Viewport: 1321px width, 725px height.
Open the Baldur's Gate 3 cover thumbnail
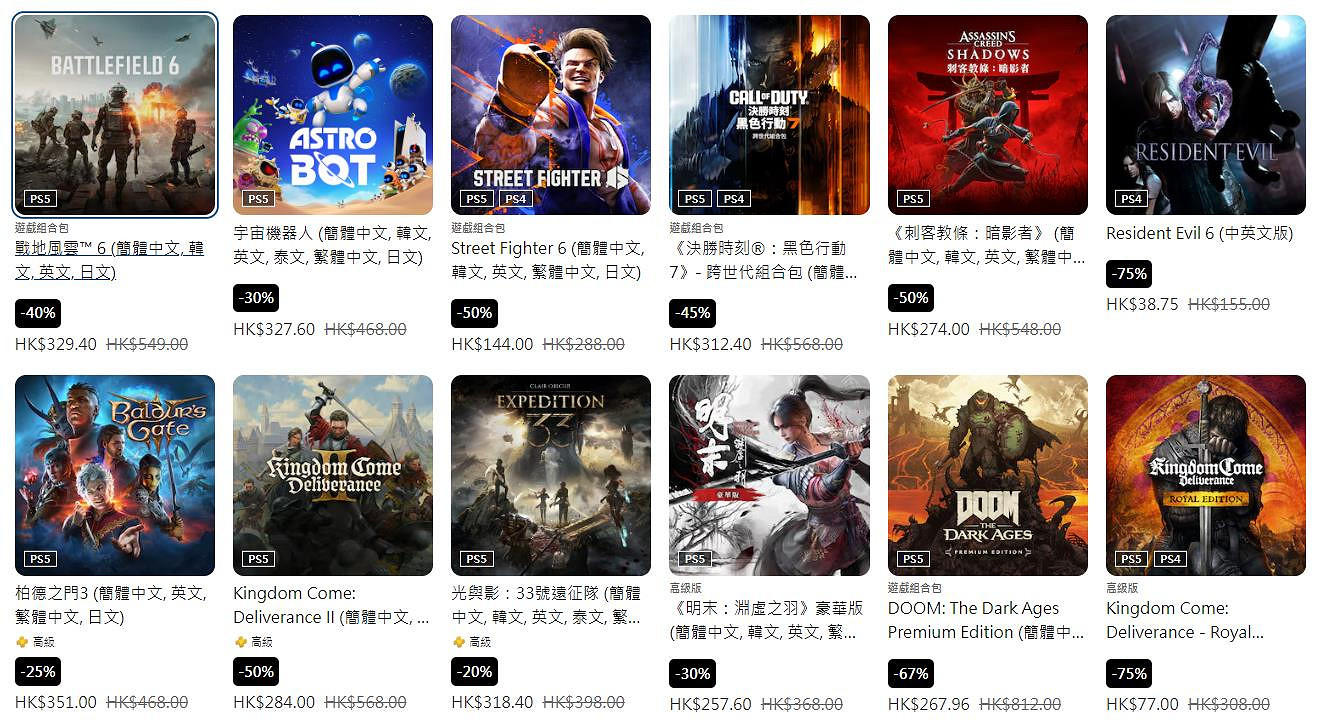tap(115, 475)
